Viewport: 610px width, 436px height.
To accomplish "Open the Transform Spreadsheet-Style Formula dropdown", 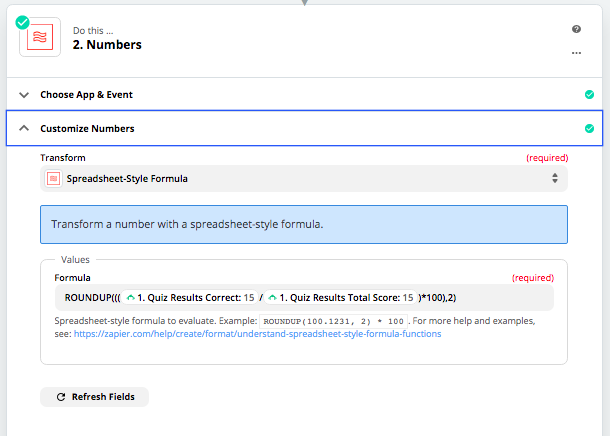I will click(304, 179).
